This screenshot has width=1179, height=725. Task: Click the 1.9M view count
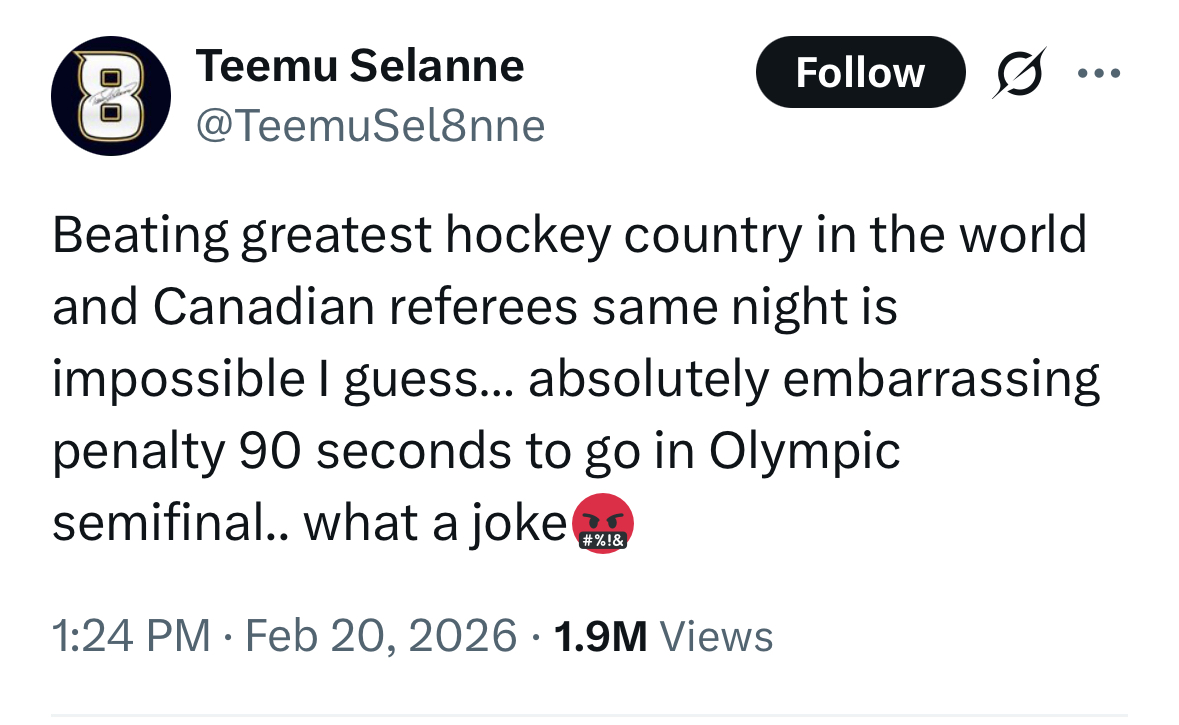coord(600,636)
